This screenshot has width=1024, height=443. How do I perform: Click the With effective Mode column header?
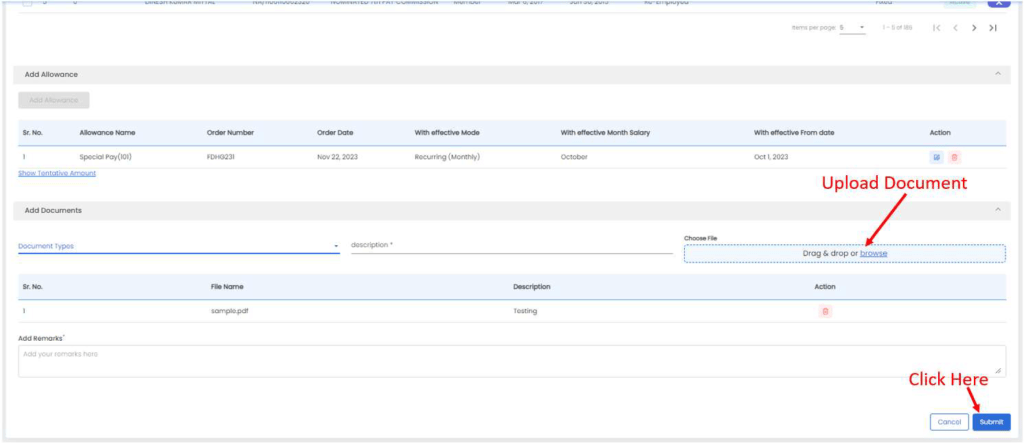tap(447, 133)
